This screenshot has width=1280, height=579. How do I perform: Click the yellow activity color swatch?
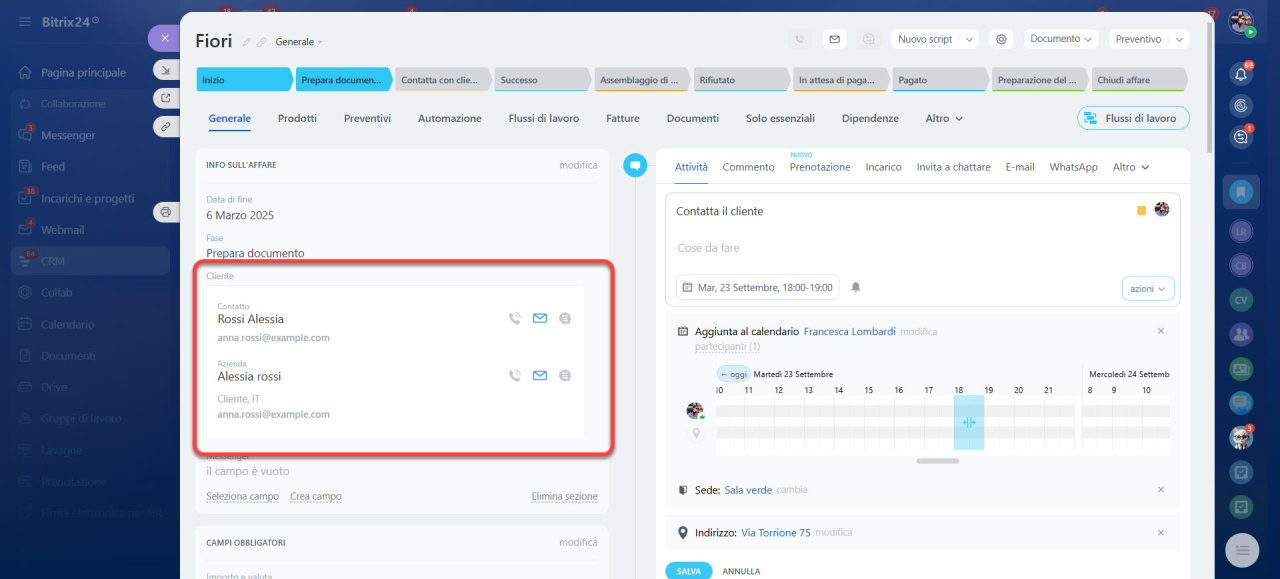point(1141,210)
